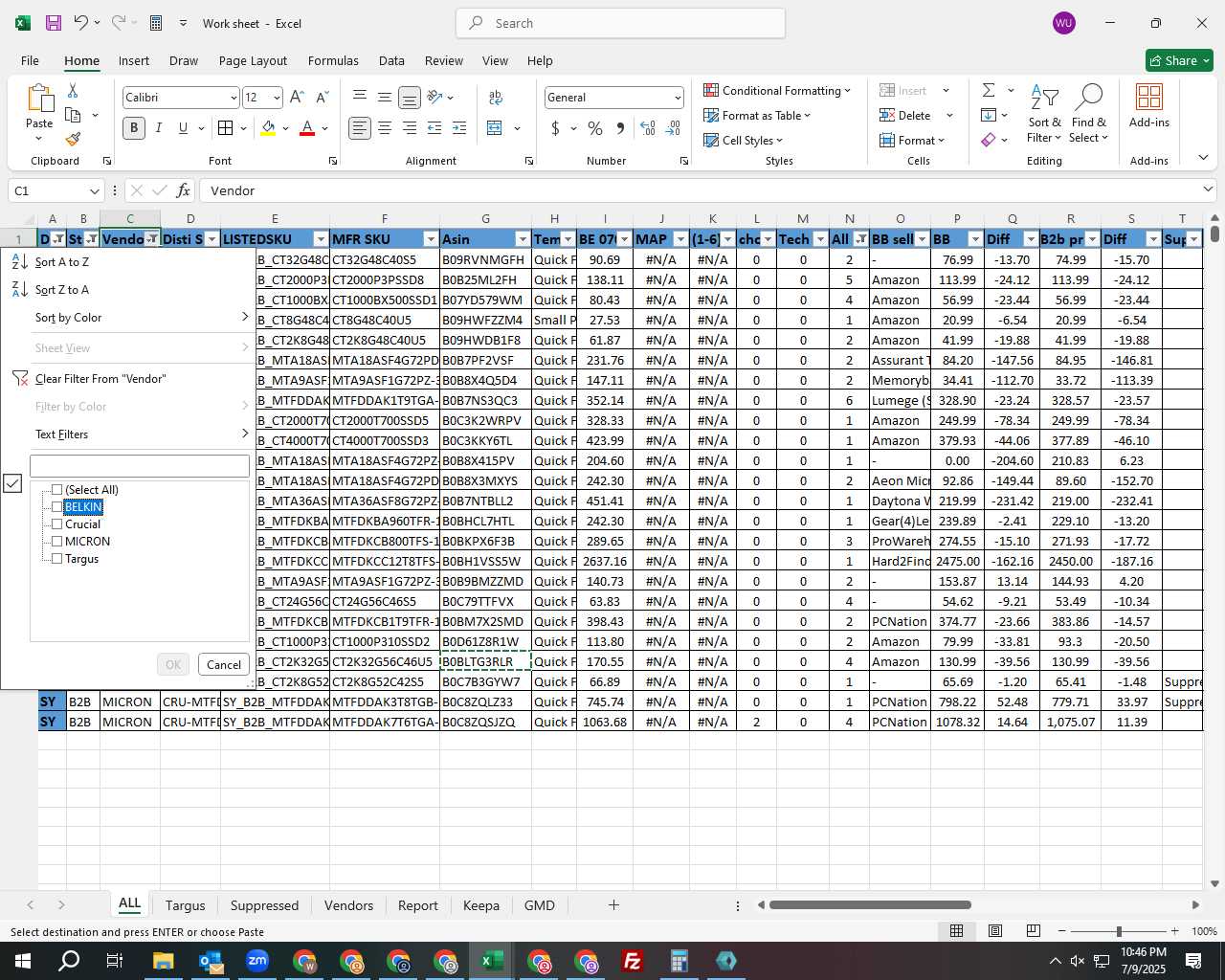The width and height of the screenshot is (1225, 980).
Task: Open Zoom app in the taskbar
Action: point(257,961)
